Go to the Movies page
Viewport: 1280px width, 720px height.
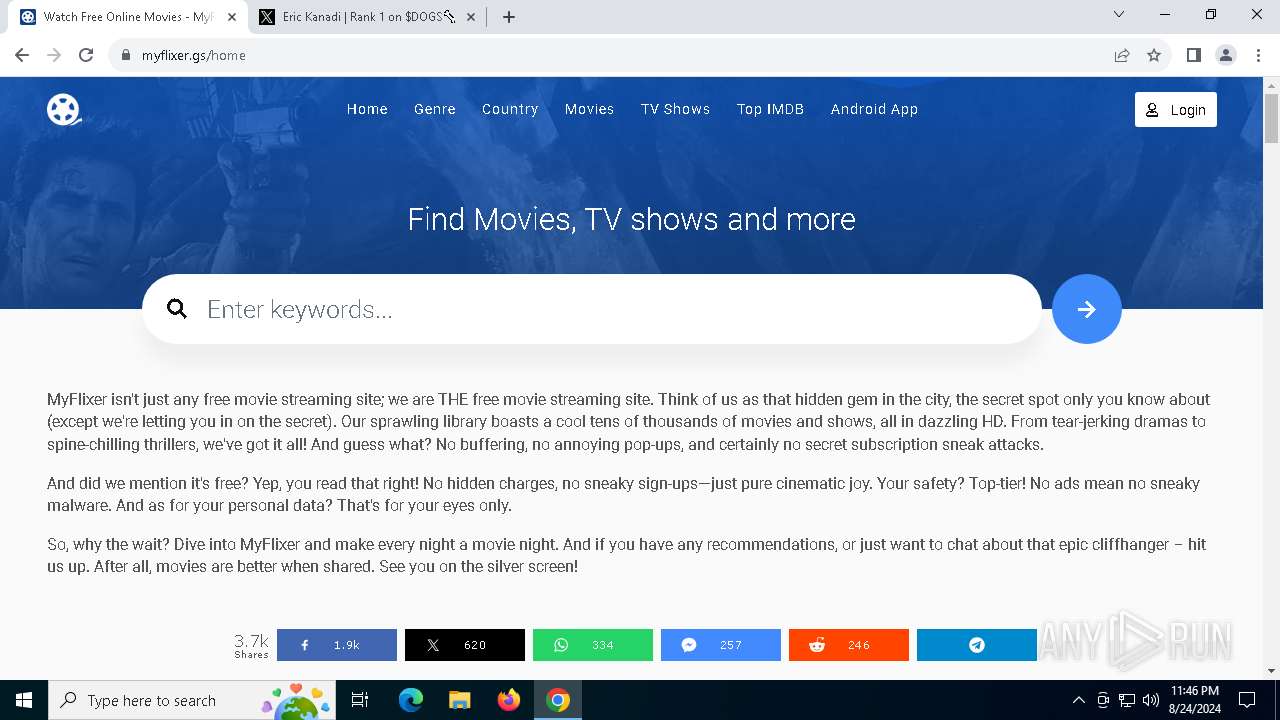589,109
